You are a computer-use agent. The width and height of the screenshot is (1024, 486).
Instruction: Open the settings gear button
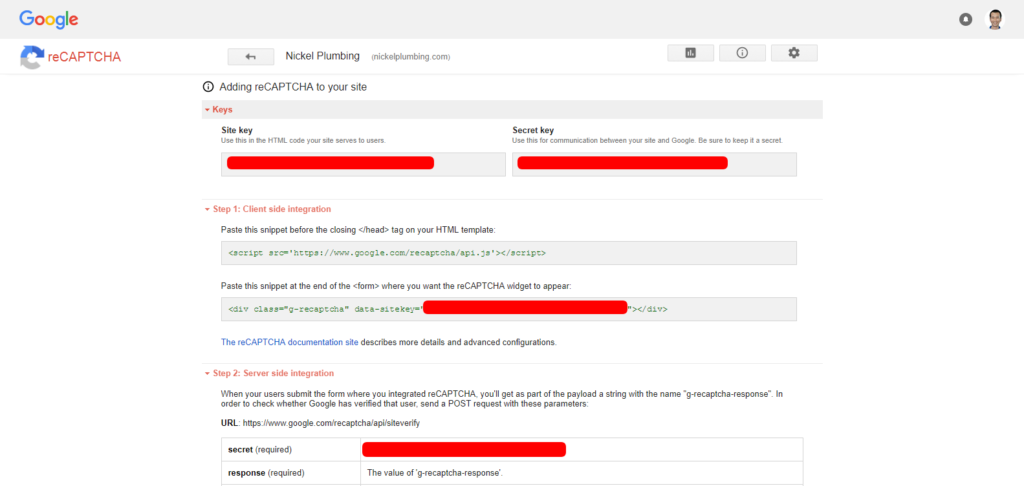click(794, 53)
